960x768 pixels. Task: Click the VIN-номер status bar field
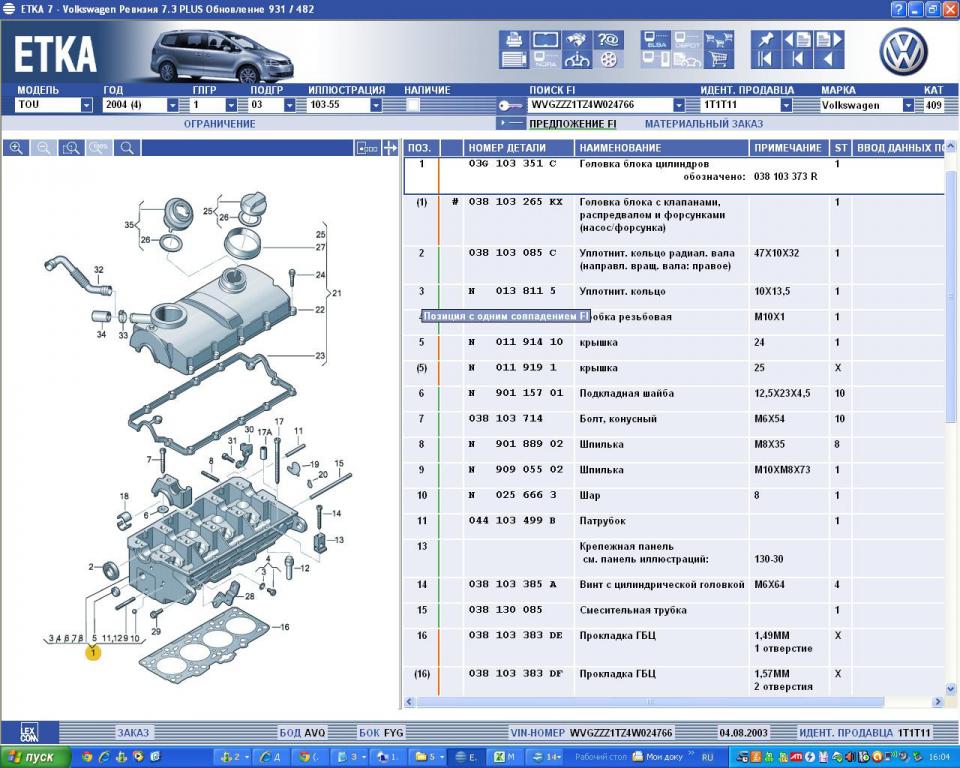(x=591, y=732)
